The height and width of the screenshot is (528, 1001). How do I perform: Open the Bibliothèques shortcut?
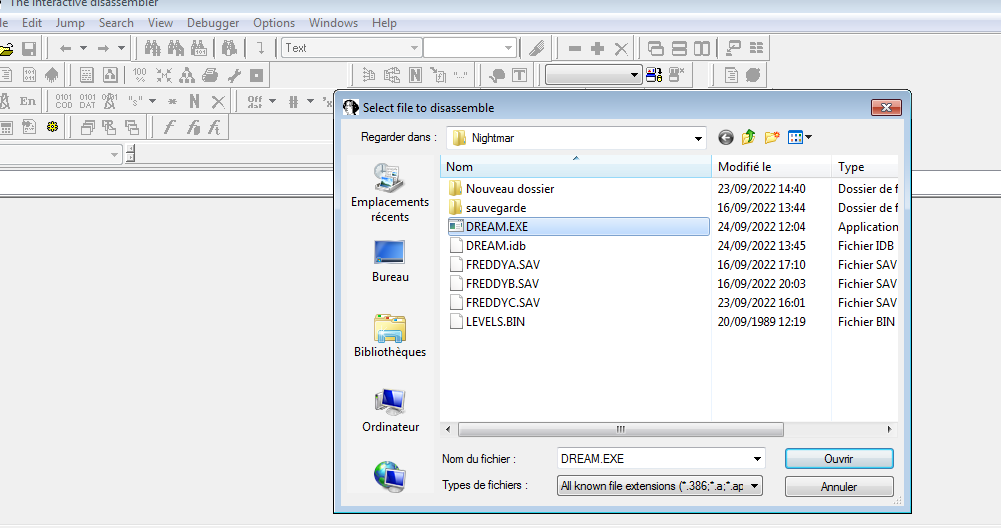pos(390,336)
